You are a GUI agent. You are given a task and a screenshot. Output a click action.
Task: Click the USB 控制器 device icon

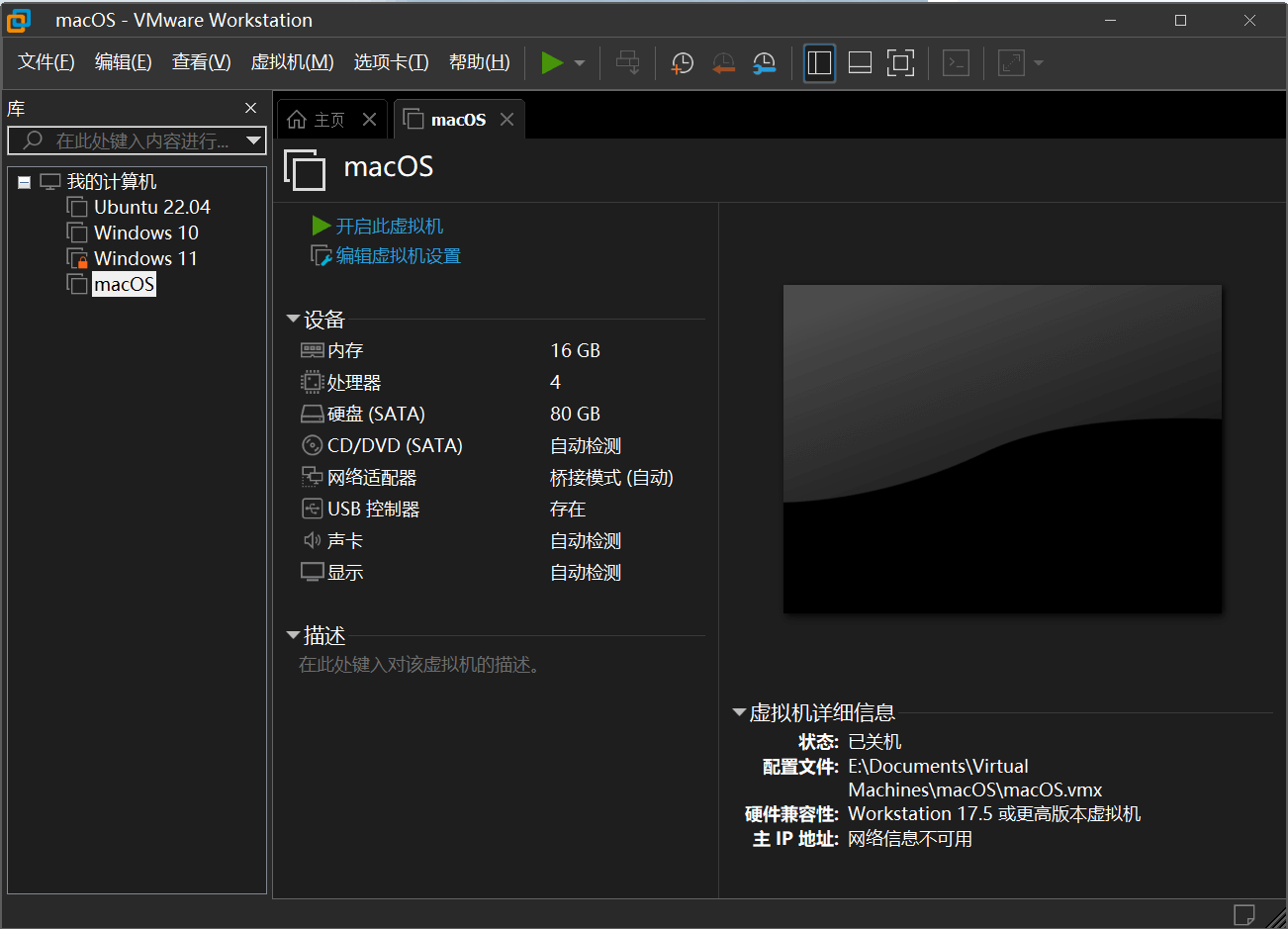[313, 509]
